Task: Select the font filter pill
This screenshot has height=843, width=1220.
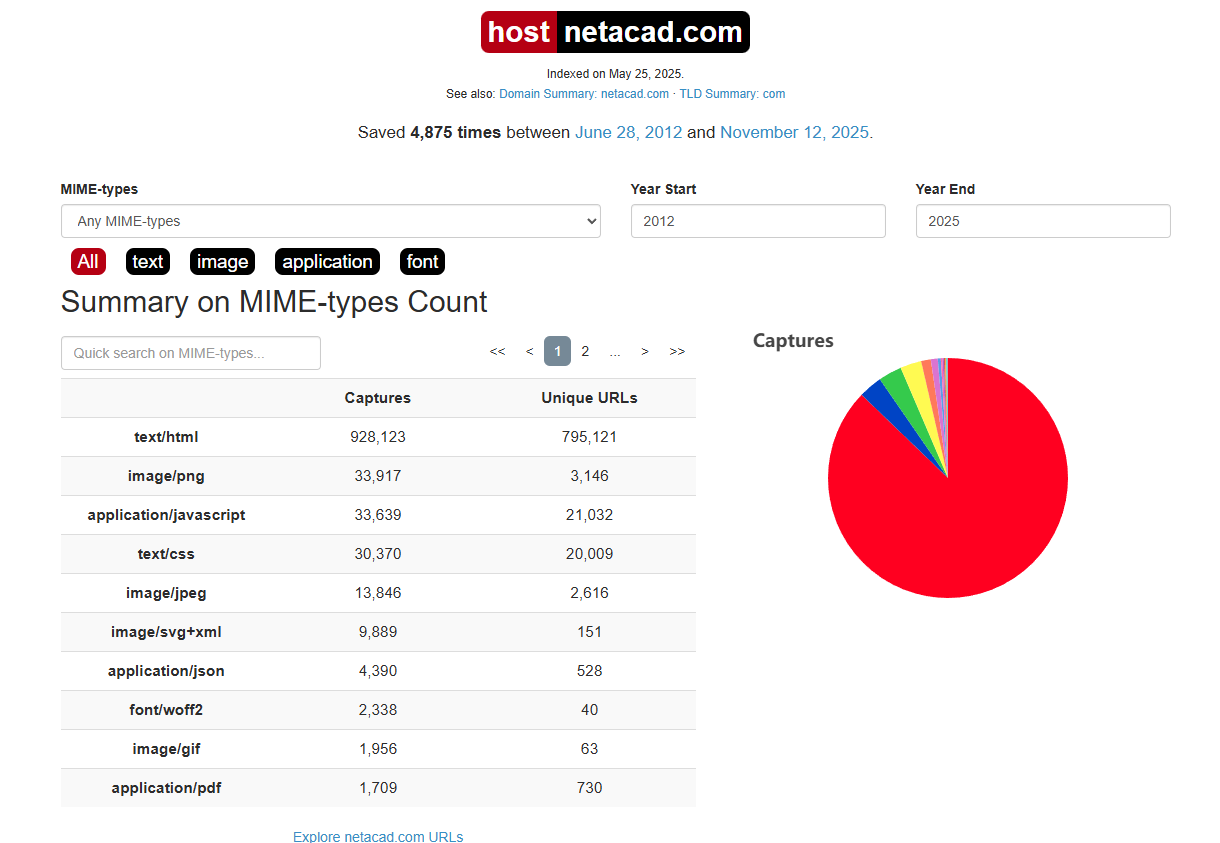Action: pos(422,262)
